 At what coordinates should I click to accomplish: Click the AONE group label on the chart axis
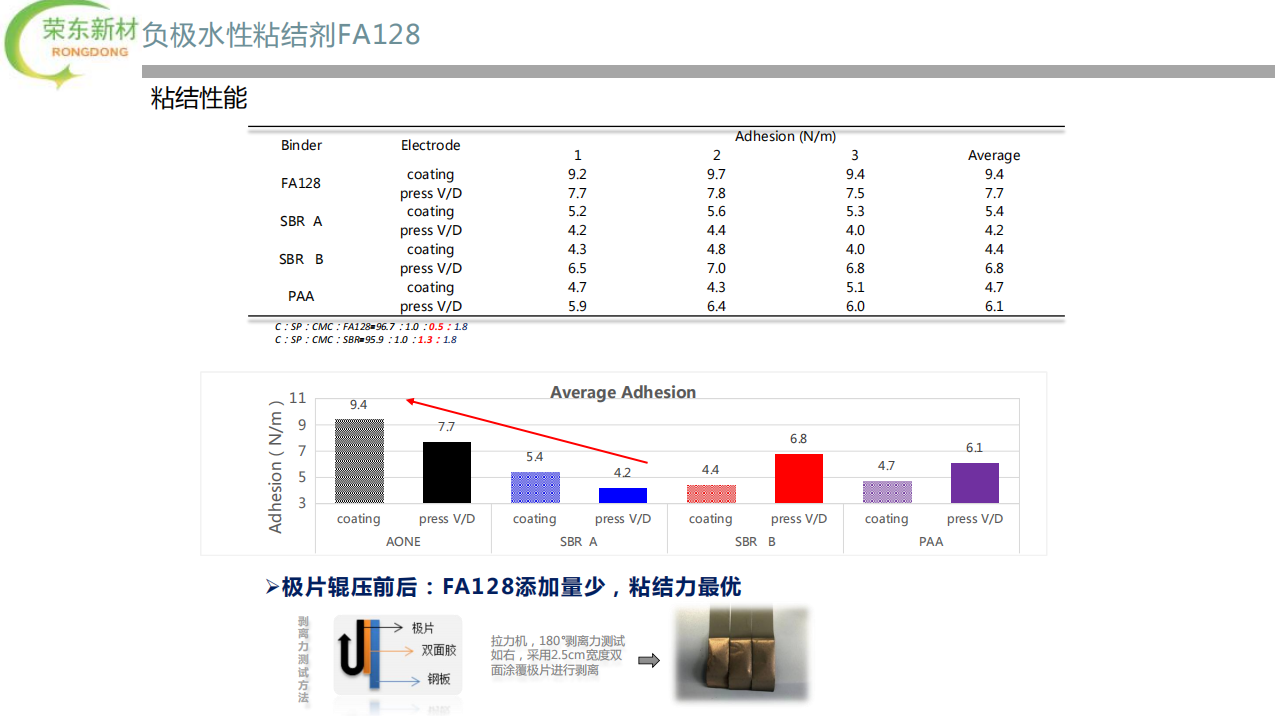pos(403,542)
